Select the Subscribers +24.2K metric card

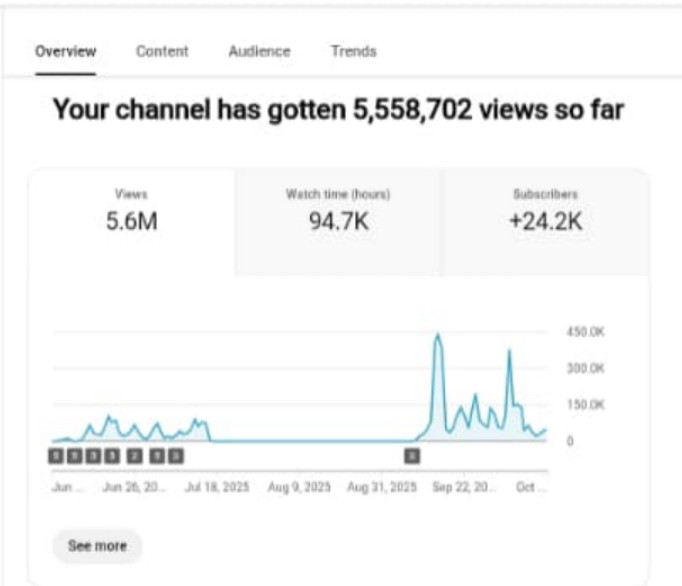pyautogui.click(x=545, y=211)
